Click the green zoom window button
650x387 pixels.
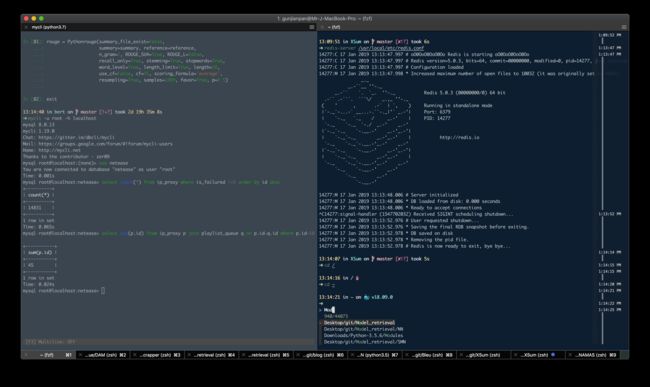tap(41, 19)
